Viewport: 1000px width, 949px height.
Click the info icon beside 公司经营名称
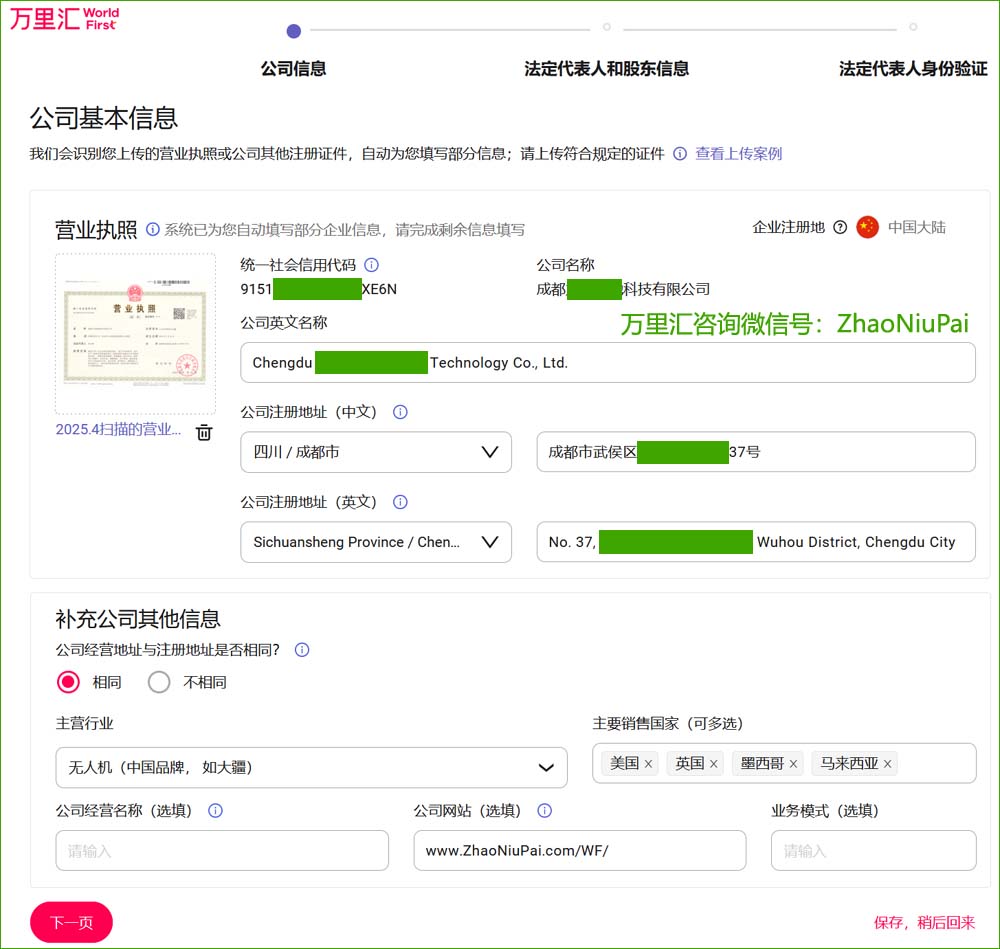click(x=214, y=811)
